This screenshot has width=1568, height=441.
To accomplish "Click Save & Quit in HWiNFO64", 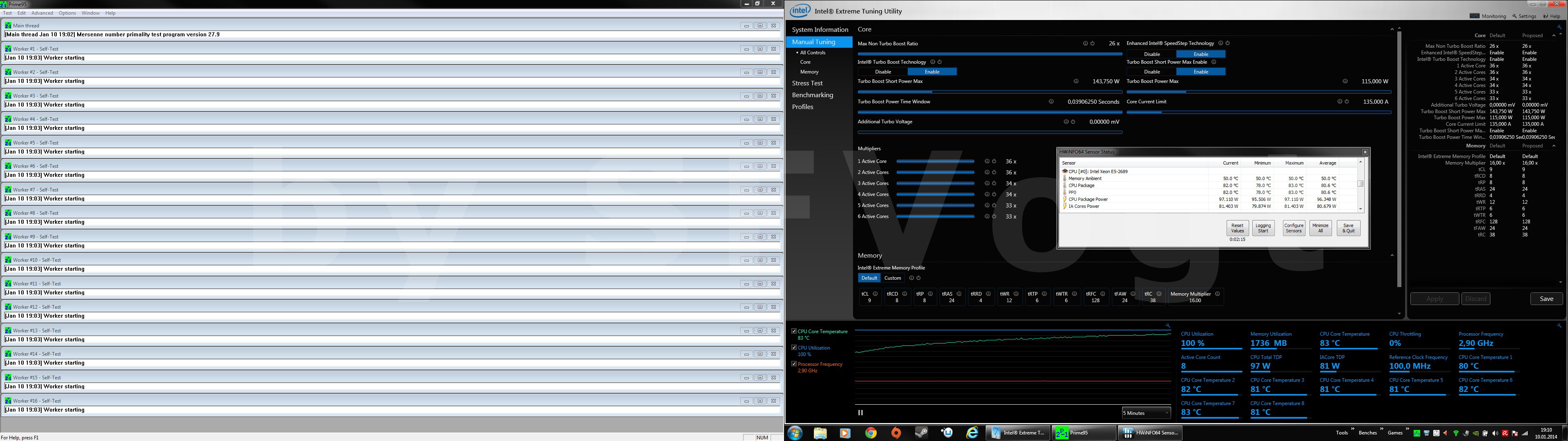I will click(1348, 228).
